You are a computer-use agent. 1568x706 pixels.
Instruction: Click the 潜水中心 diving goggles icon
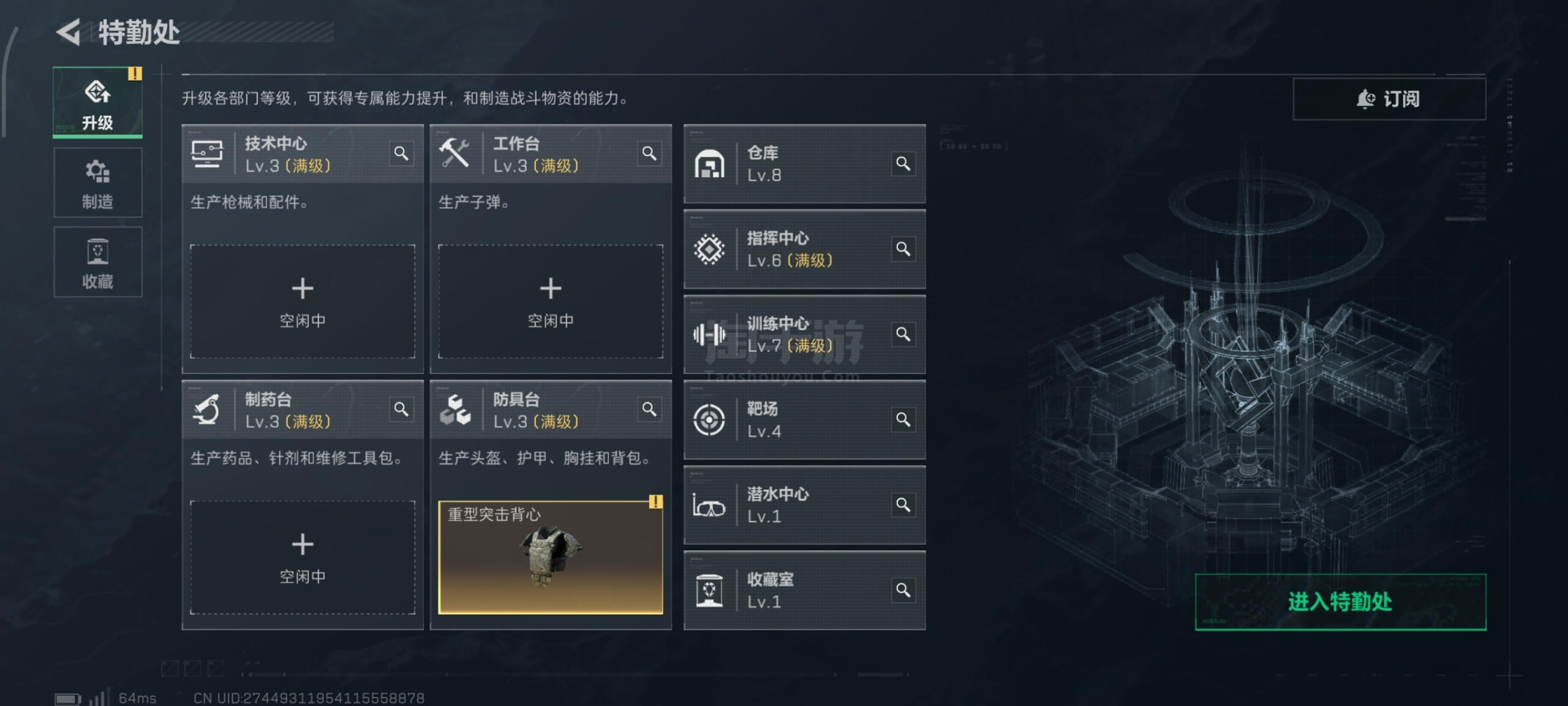[x=709, y=506]
